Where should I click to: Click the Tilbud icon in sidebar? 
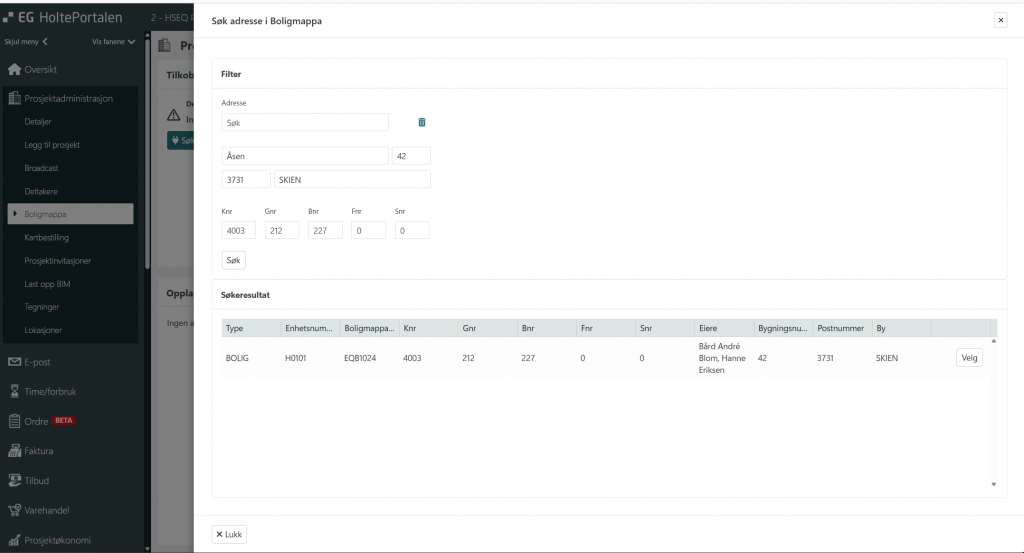14,480
